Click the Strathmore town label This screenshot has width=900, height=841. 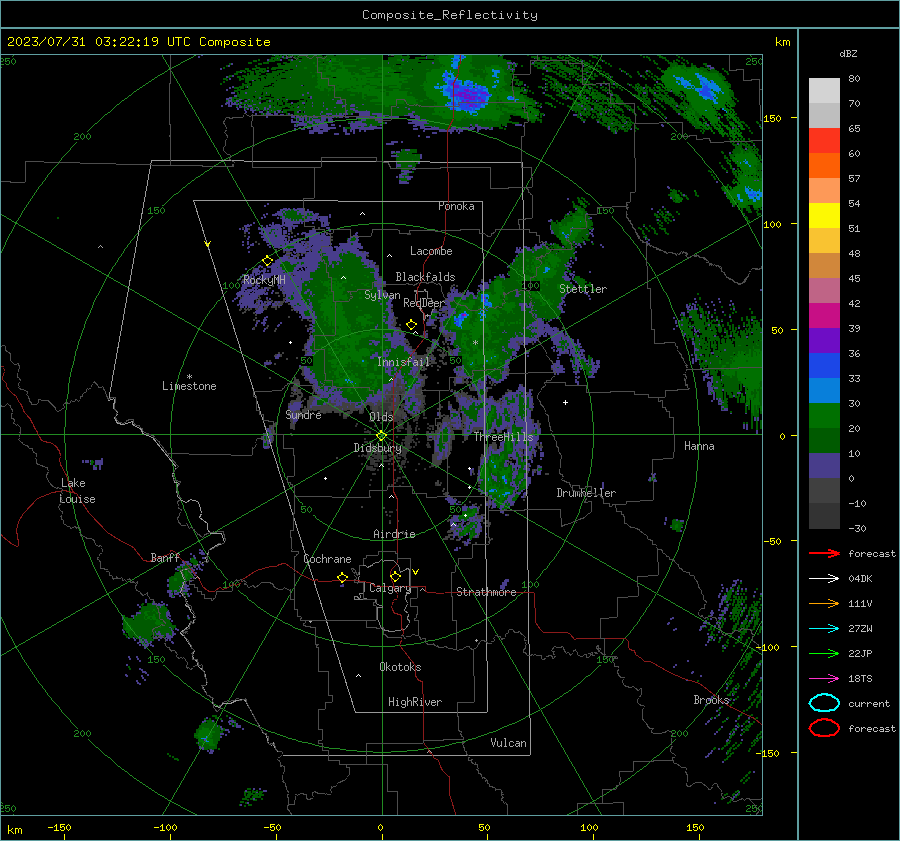486,592
